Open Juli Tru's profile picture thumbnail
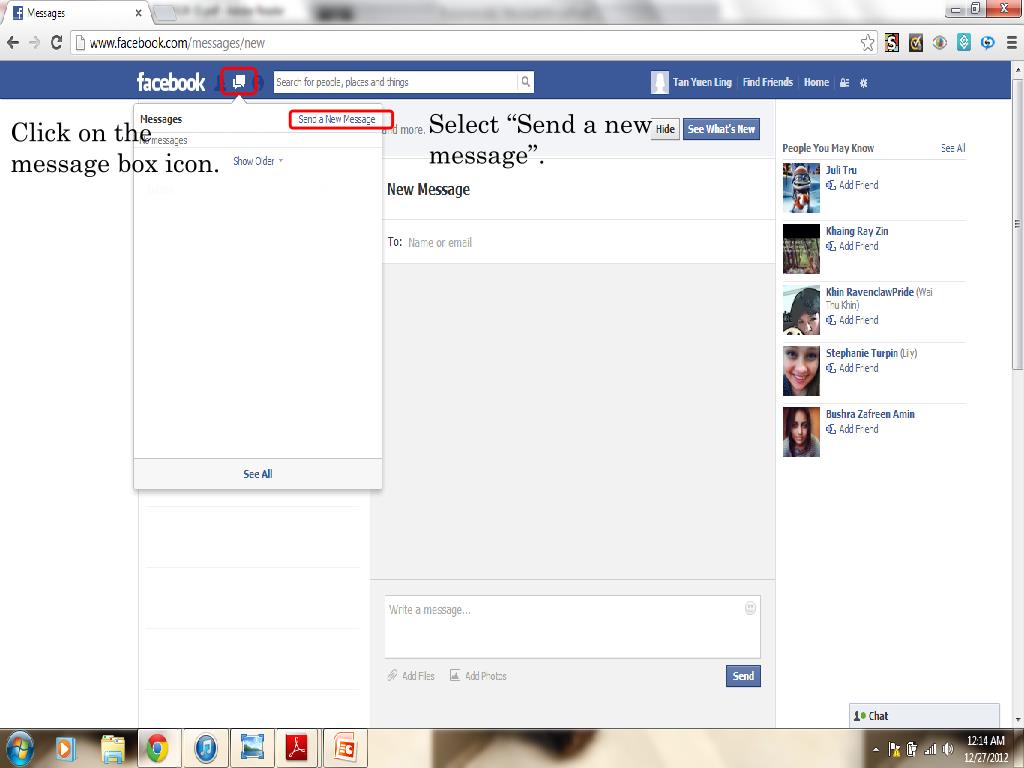1024x768 pixels. [801, 188]
